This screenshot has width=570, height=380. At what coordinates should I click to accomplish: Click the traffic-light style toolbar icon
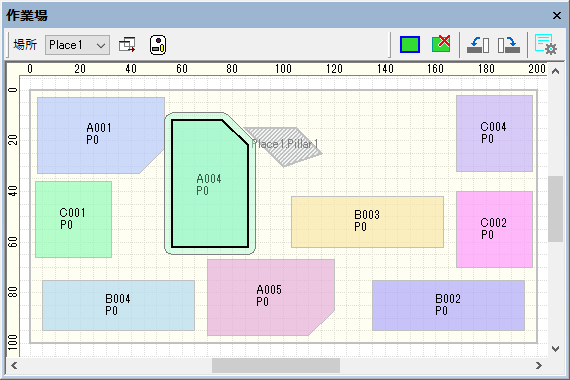(158, 45)
